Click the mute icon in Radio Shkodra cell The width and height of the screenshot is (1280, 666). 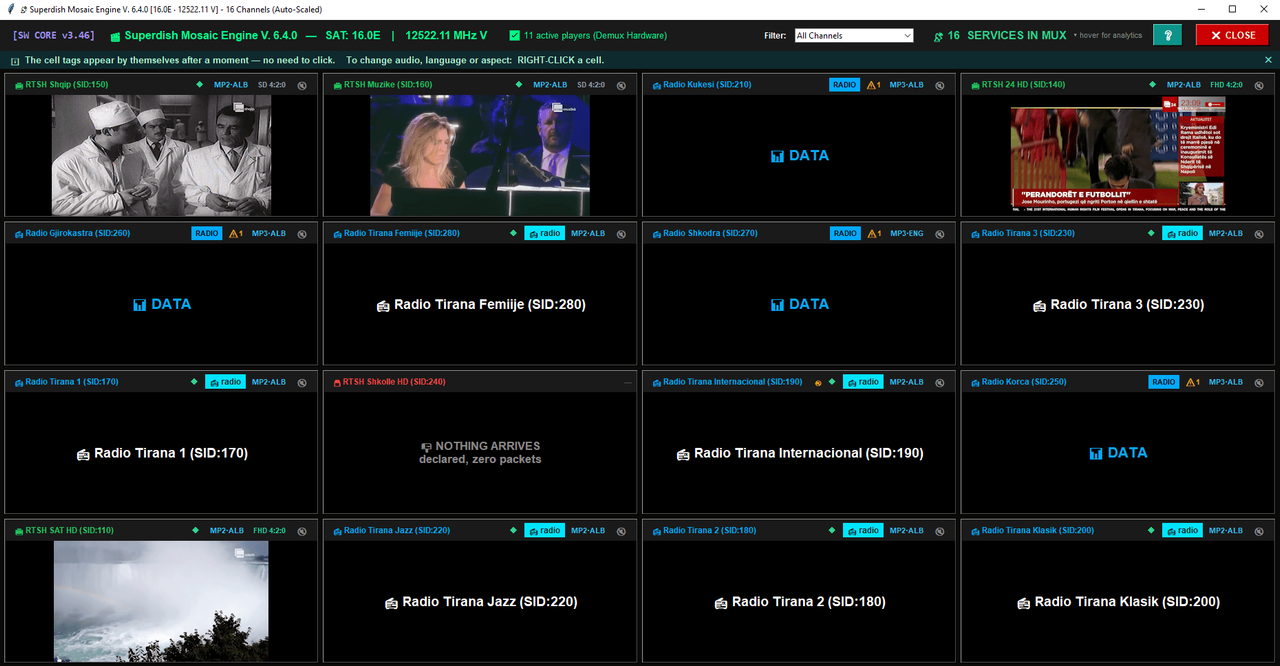point(940,234)
